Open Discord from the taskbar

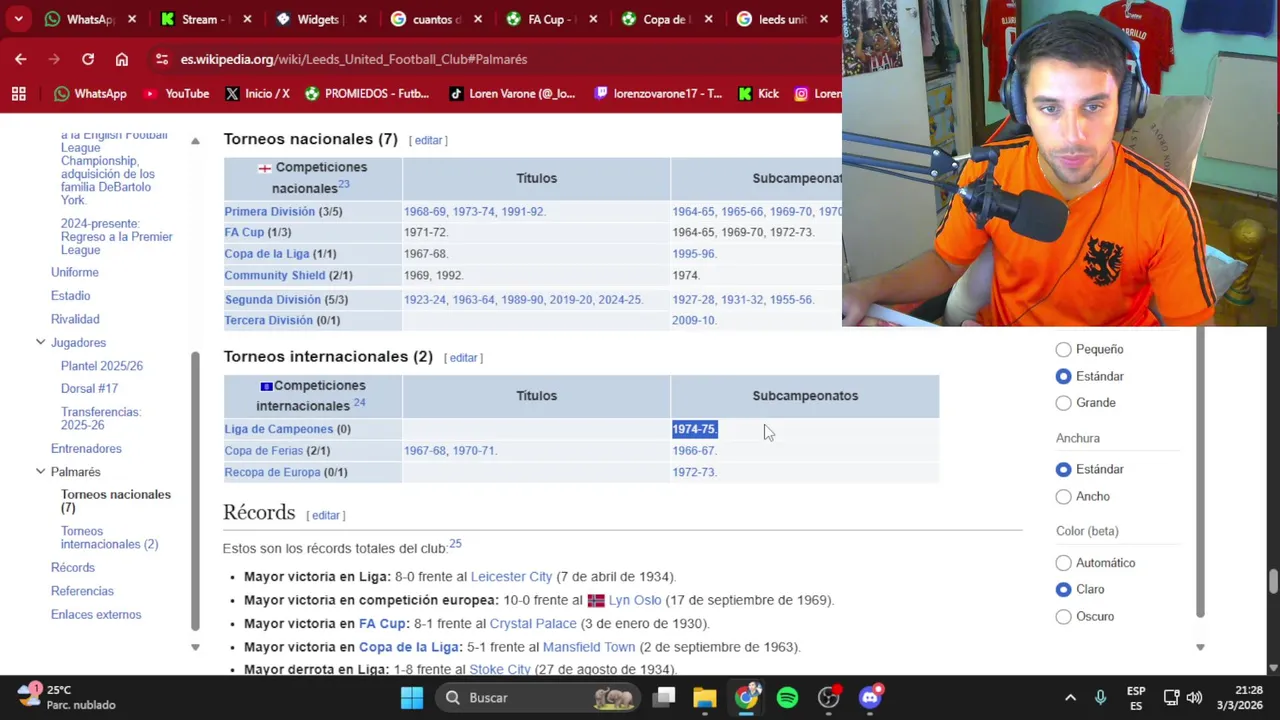point(870,698)
